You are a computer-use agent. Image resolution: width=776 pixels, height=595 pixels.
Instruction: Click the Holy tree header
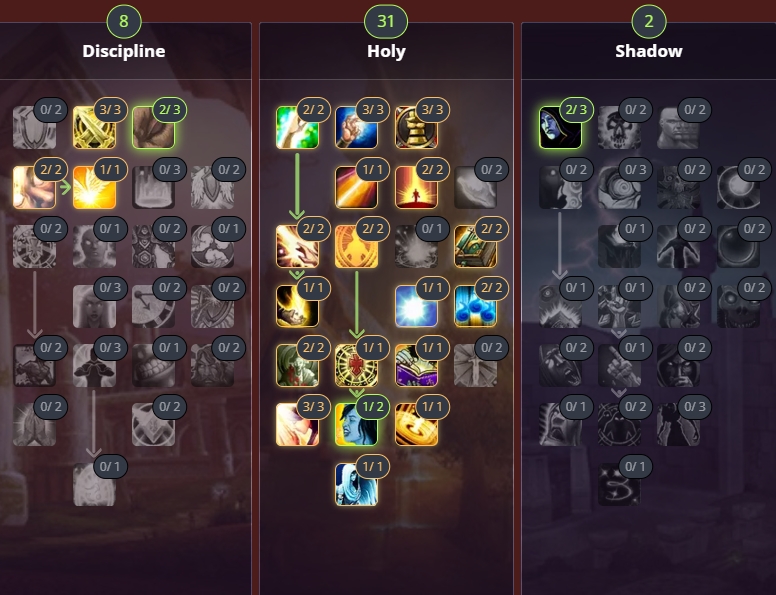tap(386, 51)
